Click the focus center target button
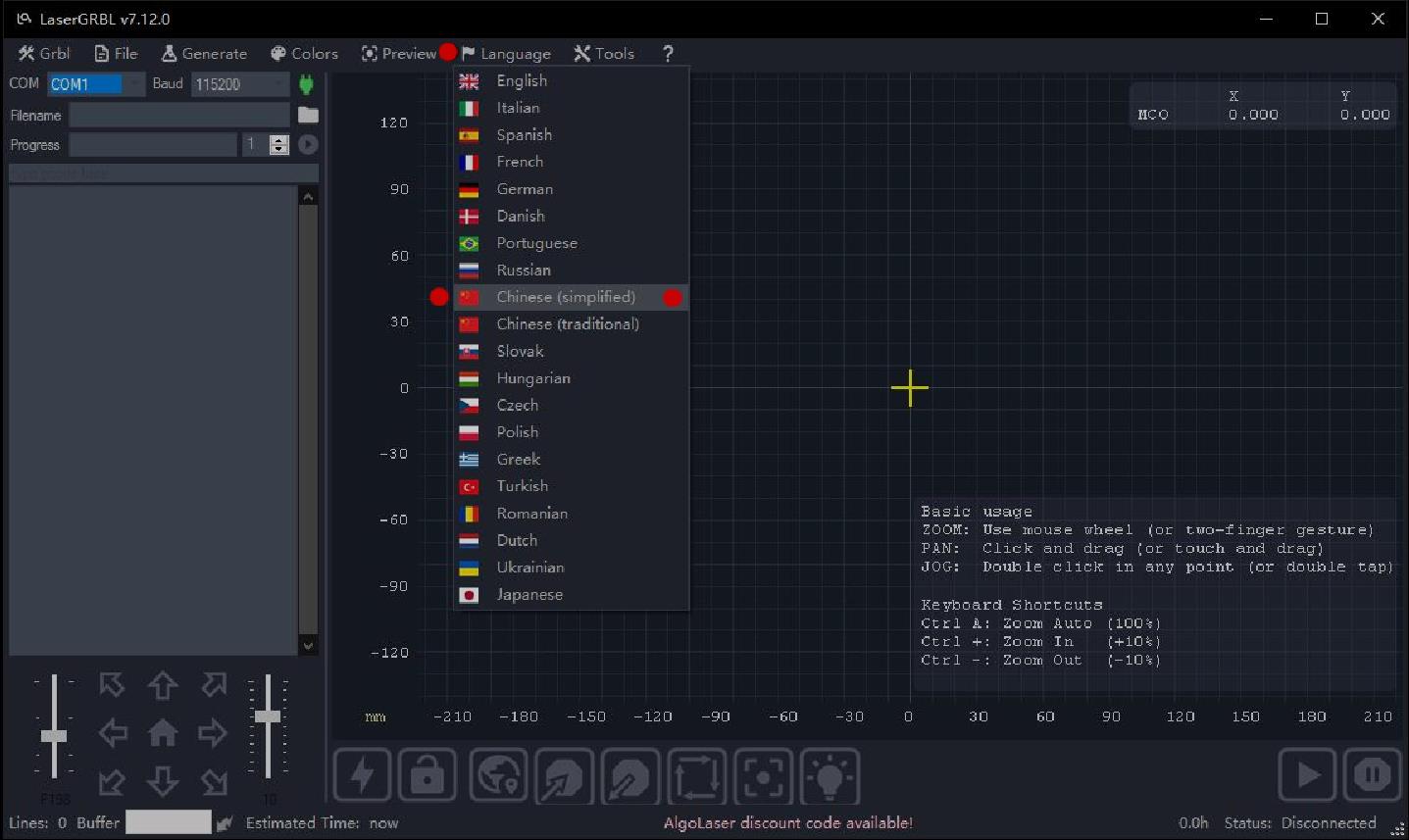Viewport: 1409px width, 840px height. pos(763,775)
